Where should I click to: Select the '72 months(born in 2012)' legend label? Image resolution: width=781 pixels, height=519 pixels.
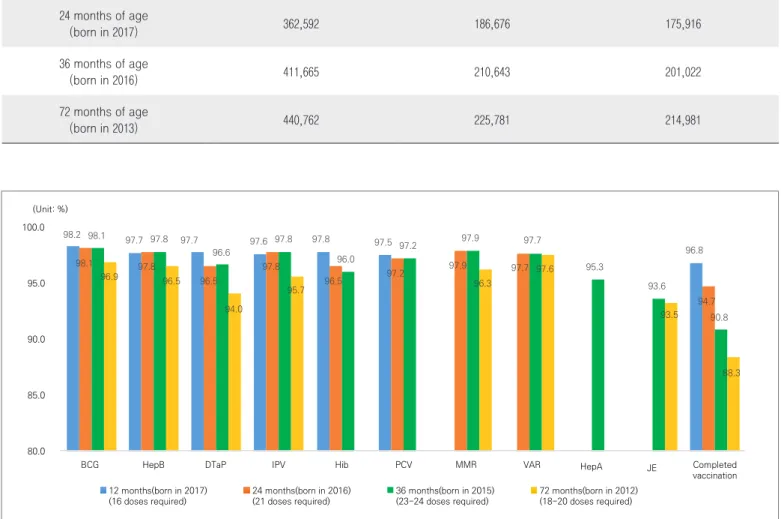[588, 491]
